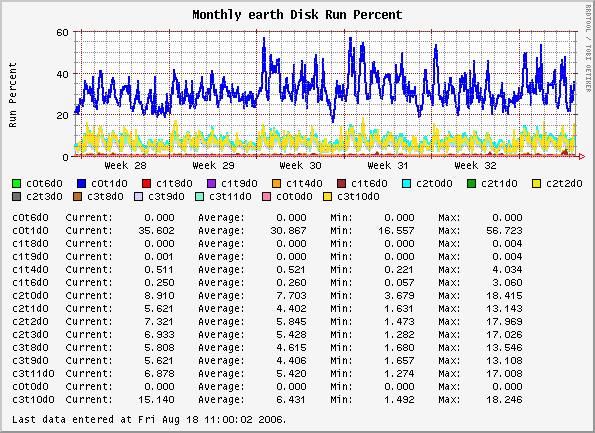This screenshot has height=433, width=595.
Task: Click the cyan c2t0d0 legend swatch
Action: [406, 184]
